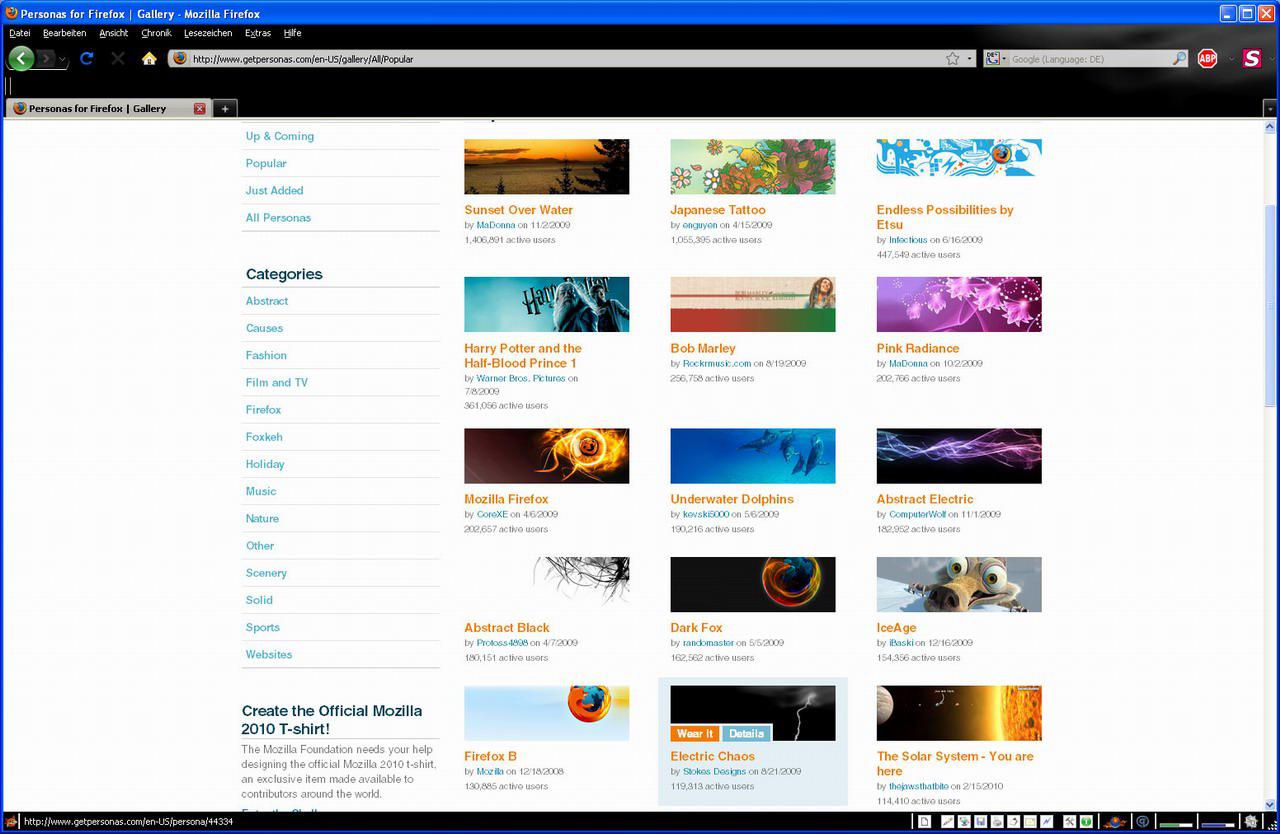This screenshot has height=834, width=1280.
Task: Click the leftmost status bar icon
Action: pos(11,822)
